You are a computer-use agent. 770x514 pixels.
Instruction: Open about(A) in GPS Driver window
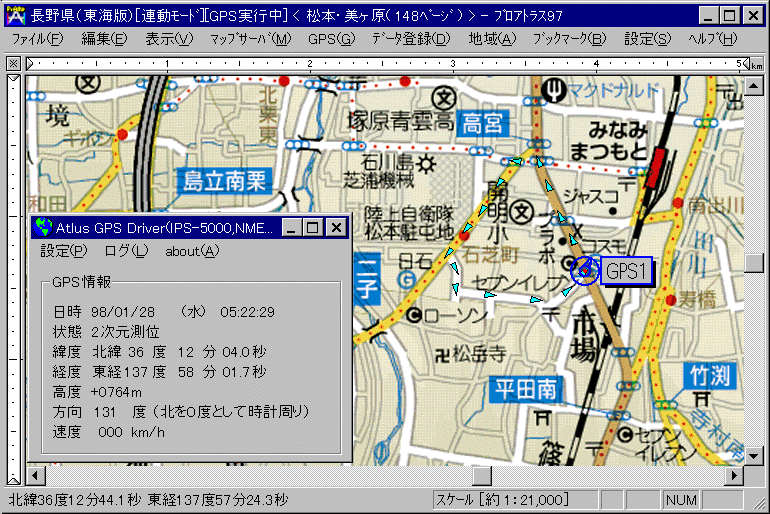(x=192, y=251)
